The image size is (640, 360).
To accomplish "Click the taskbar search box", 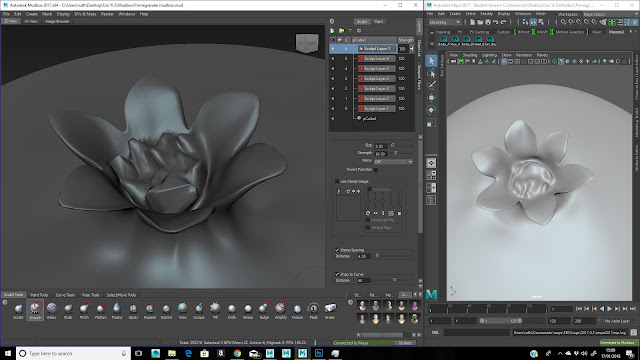I will point(73,353).
